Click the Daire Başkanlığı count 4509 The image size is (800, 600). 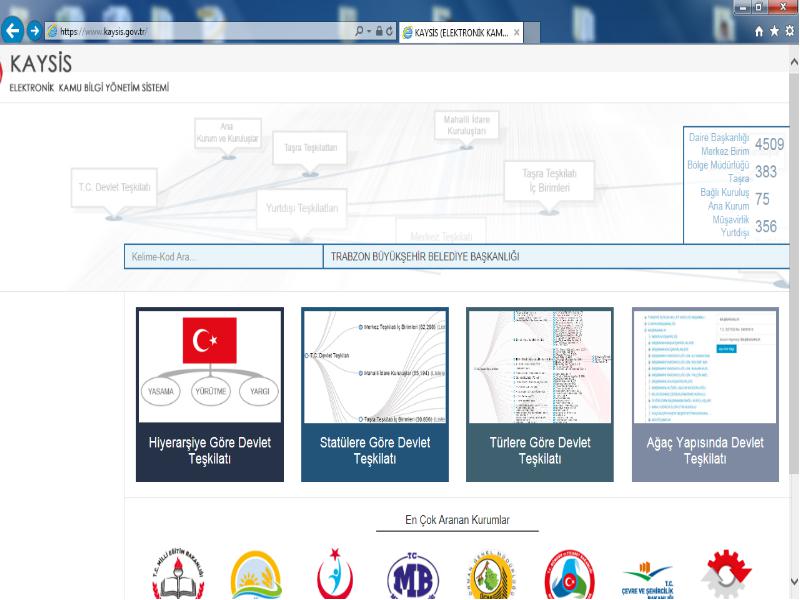(x=769, y=144)
